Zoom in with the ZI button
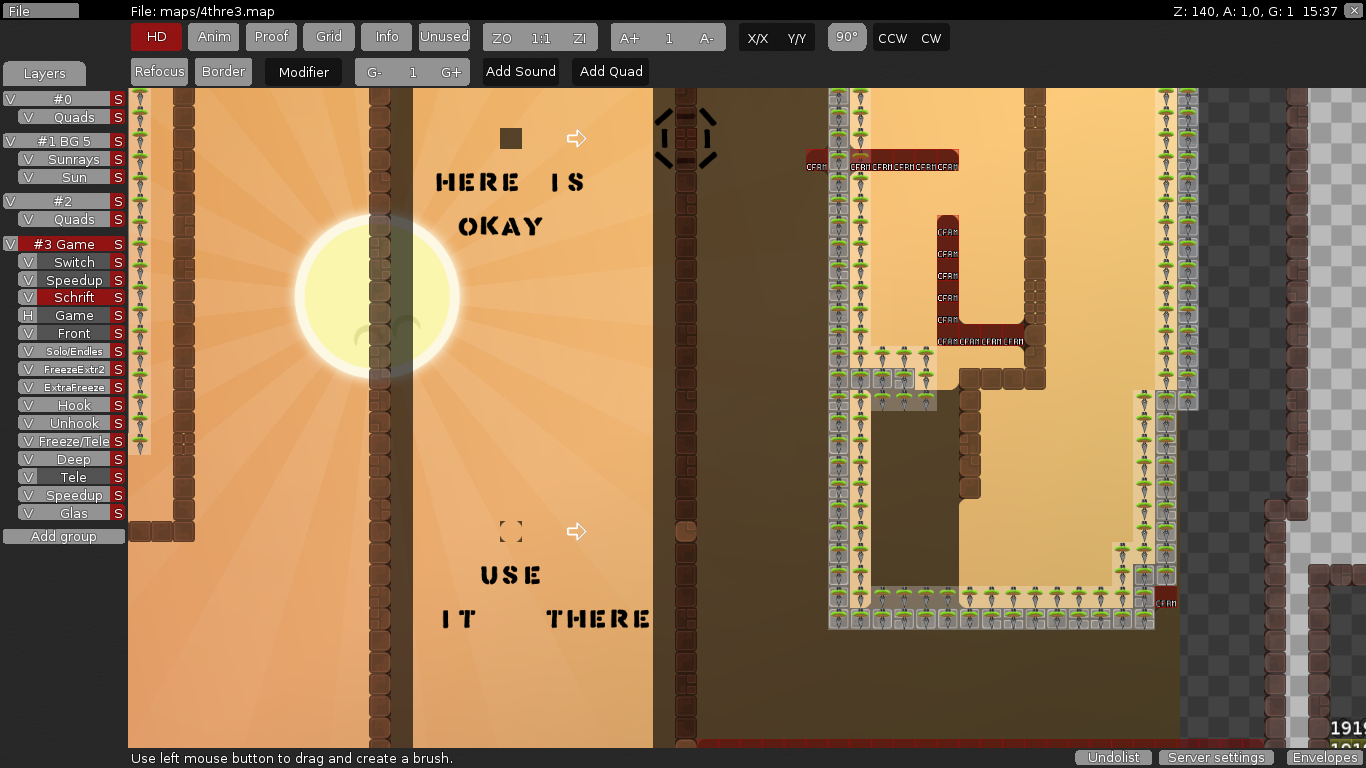The height and width of the screenshot is (768, 1366). 579,38
